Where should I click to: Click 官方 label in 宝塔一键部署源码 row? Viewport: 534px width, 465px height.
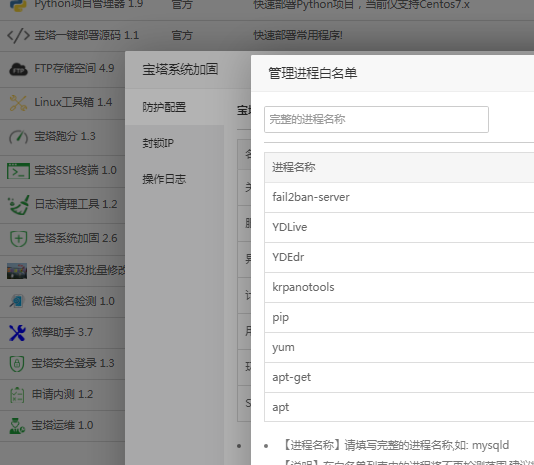[x=182, y=35]
